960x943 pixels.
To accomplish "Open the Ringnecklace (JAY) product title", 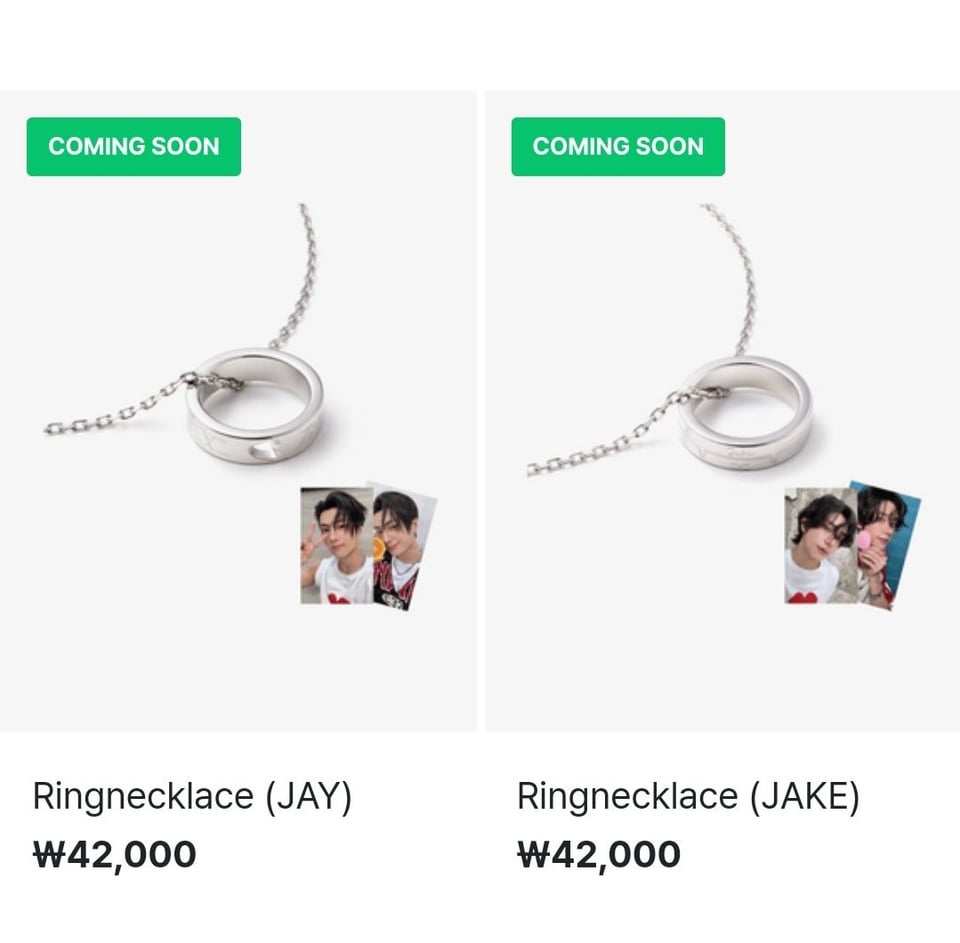I will pos(192,796).
